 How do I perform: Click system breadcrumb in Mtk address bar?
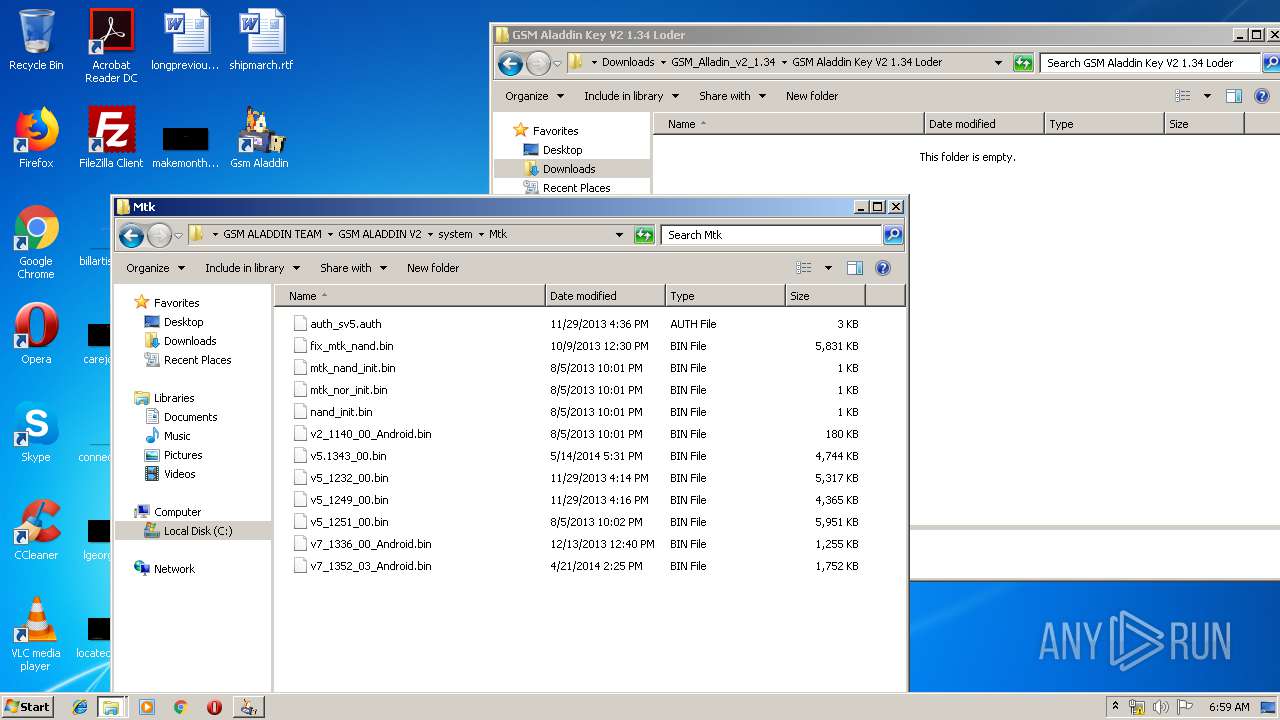click(455, 234)
